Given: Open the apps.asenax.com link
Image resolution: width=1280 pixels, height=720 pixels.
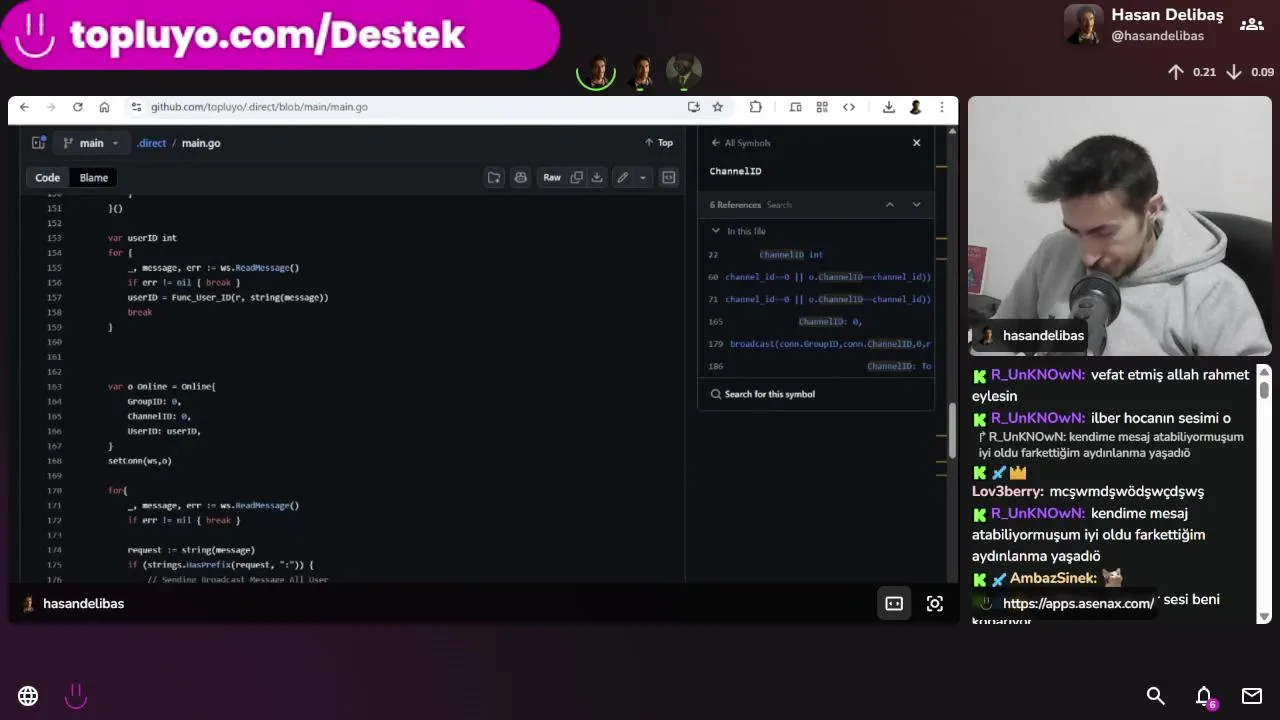Looking at the screenshot, I should (x=1078, y=604).
